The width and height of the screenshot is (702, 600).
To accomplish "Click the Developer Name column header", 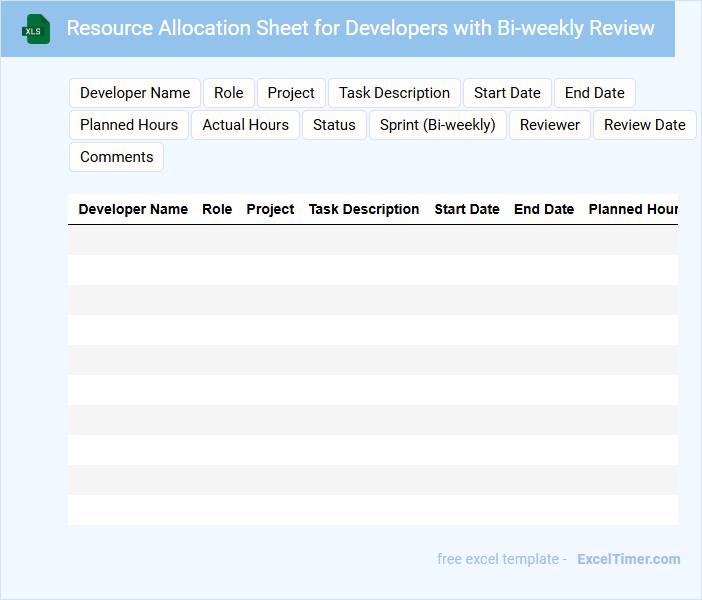I will click(133, 209).
